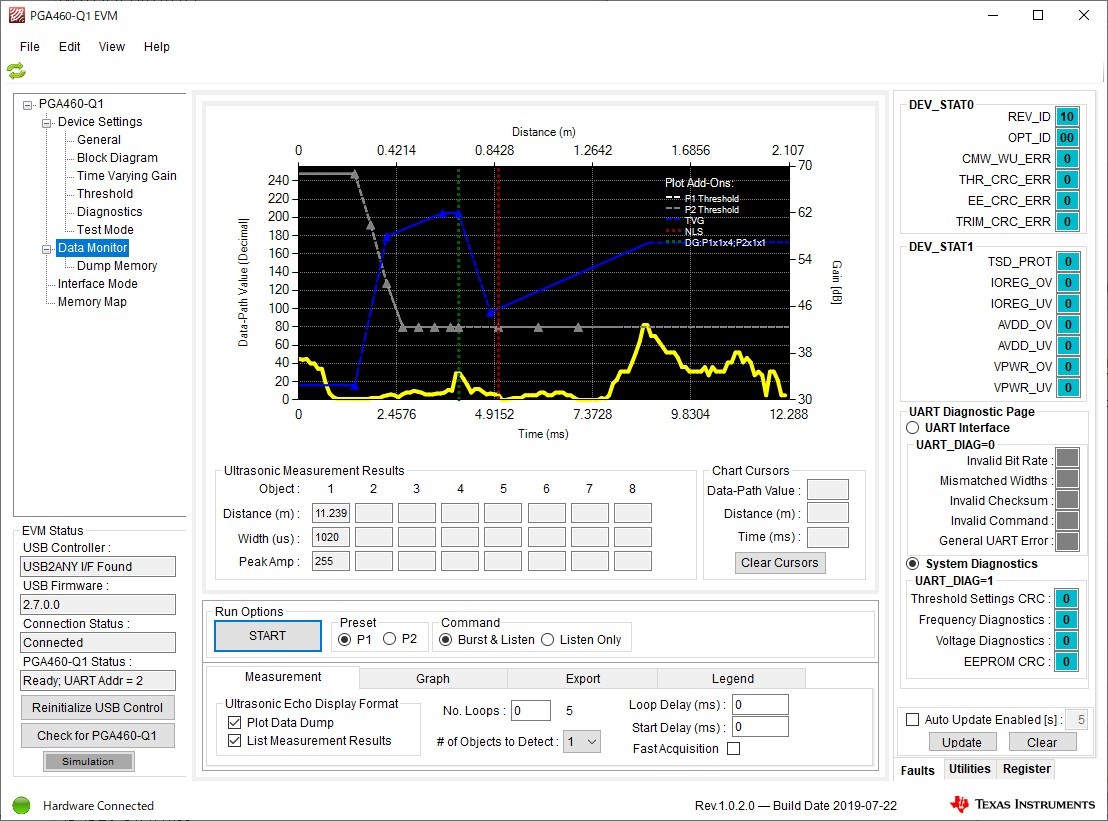Collapse the Device Settings tree node
The width and height of the screenshot is (1108, 821).
(x=47, y=123)
